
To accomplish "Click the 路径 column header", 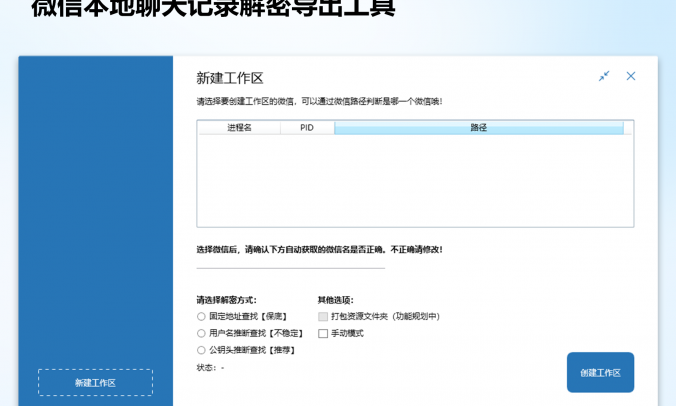I will click(479, 128).
